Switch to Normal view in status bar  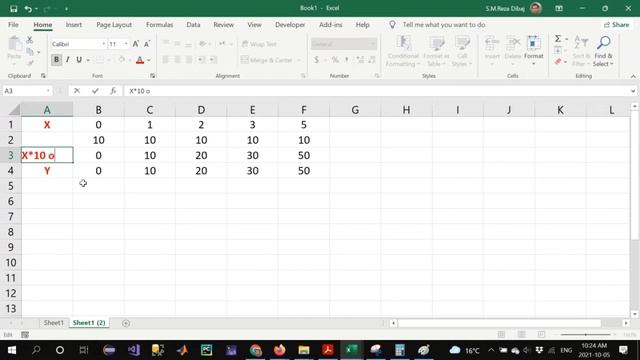[501, 335]
